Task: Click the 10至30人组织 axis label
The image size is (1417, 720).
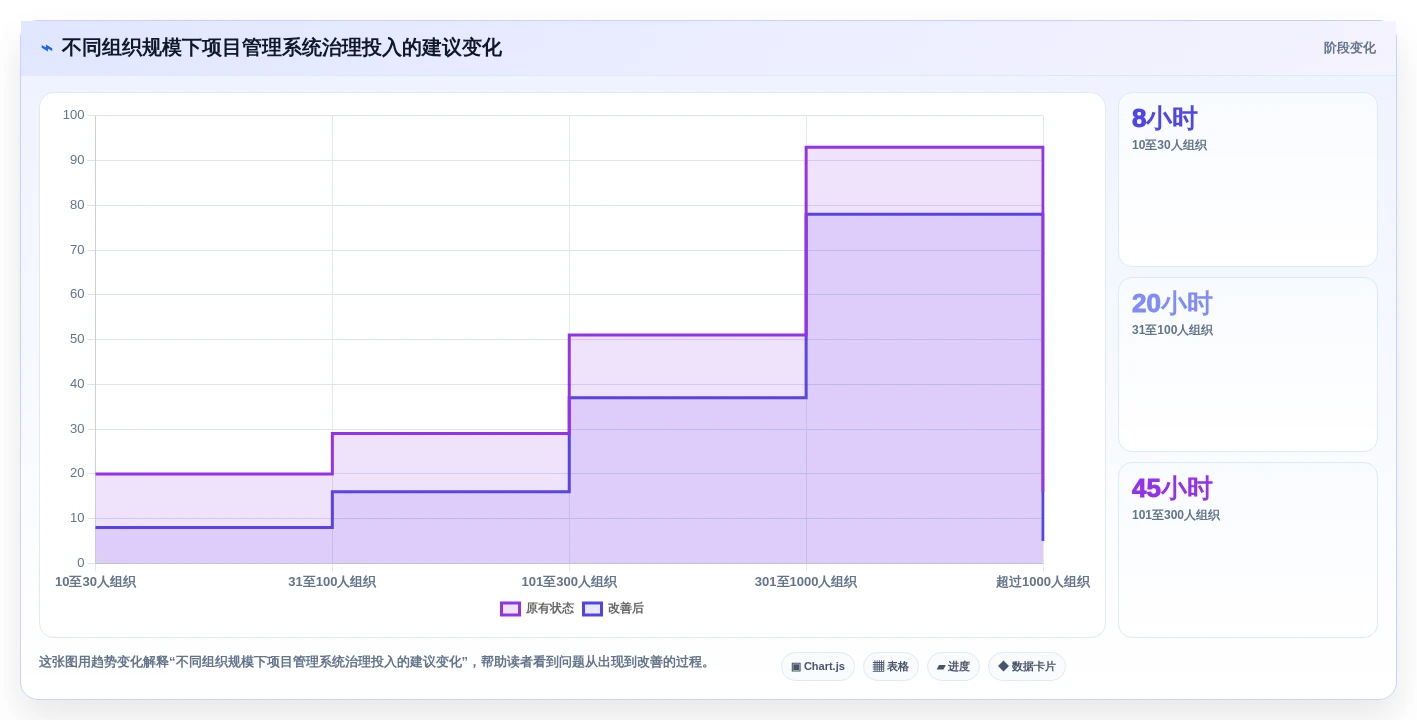Action: pos(95,582)
